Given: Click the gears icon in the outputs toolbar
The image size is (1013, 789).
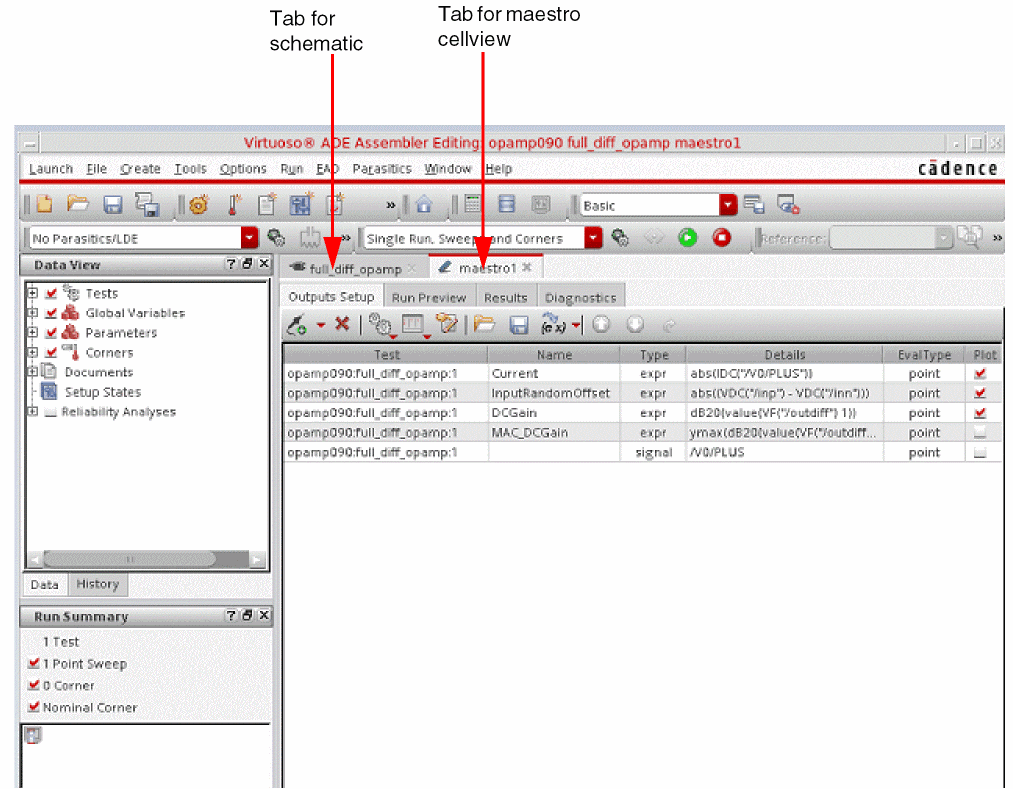Looking at the screenshot, I should coord(380,324).
